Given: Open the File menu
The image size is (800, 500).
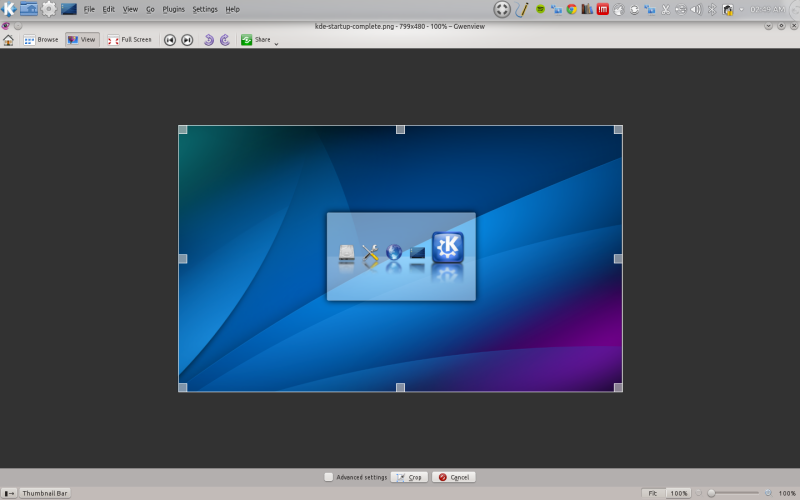Looking at the screenshot, I should pyautogui.click(x=89, y=9).
